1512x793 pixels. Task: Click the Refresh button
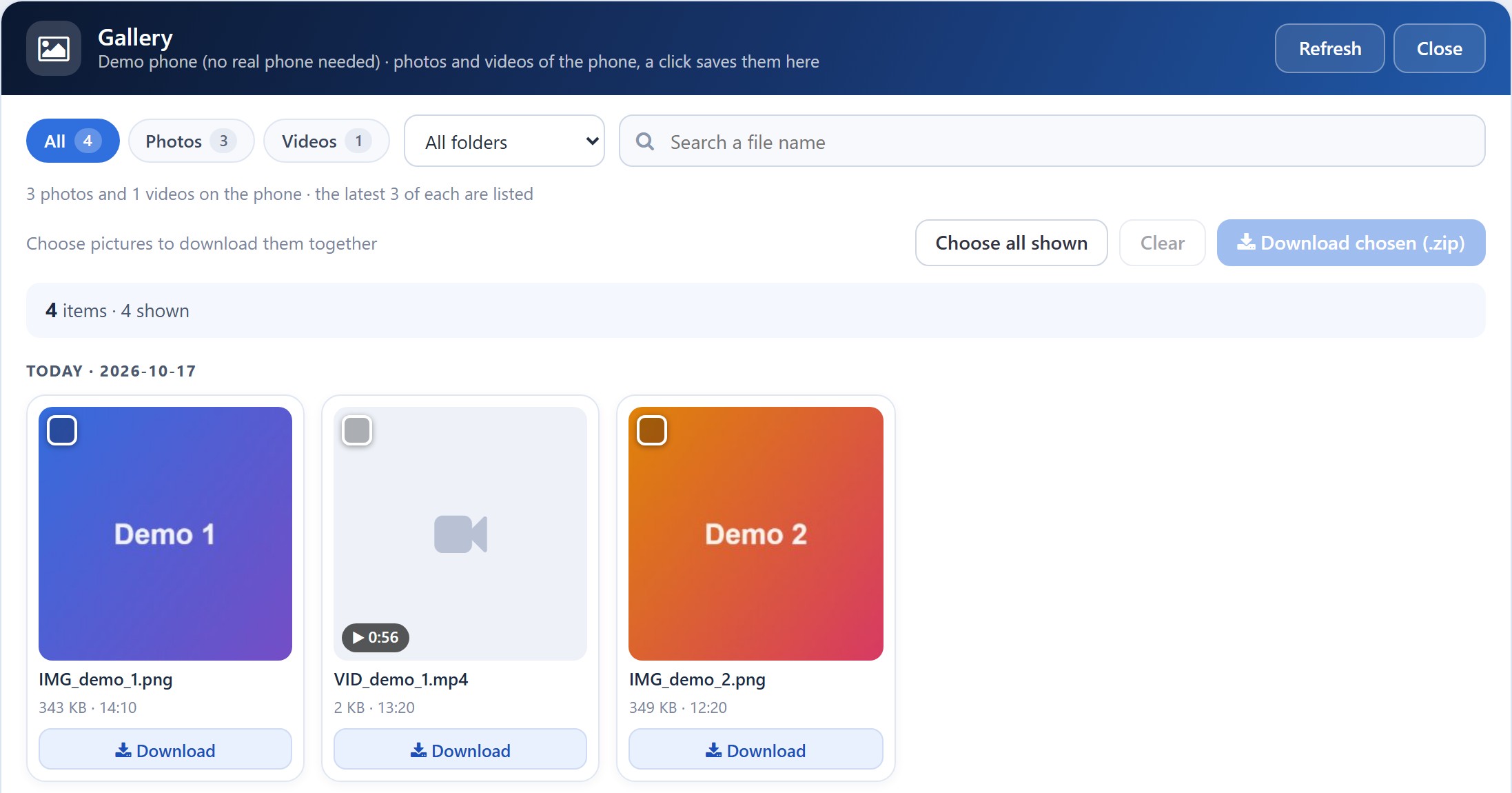[1330, 48]
